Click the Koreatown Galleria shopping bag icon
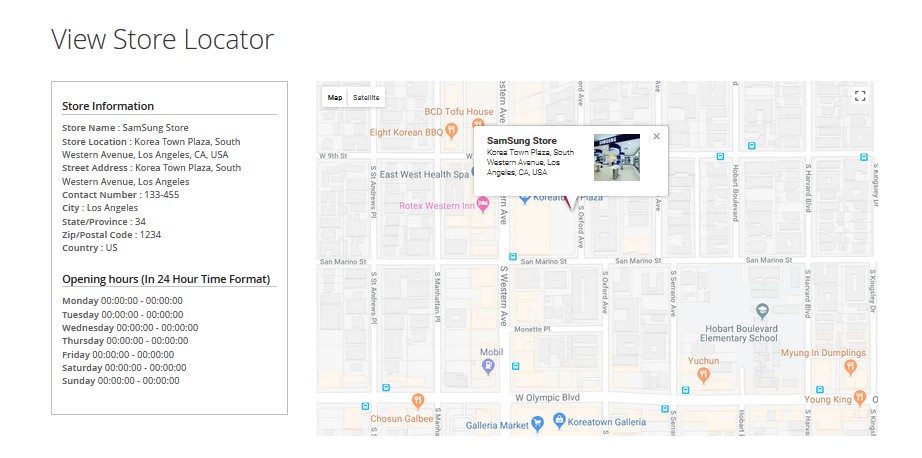The height and width of the screenshot is (458, 922). click(x=557, y=424)
